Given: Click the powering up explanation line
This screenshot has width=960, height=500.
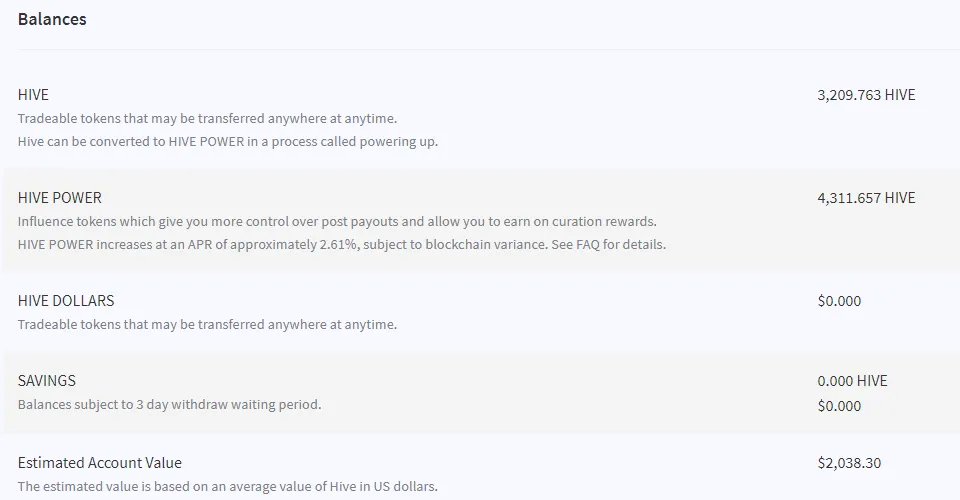Looking at the screenshot, I should click(x=228, y=141).
